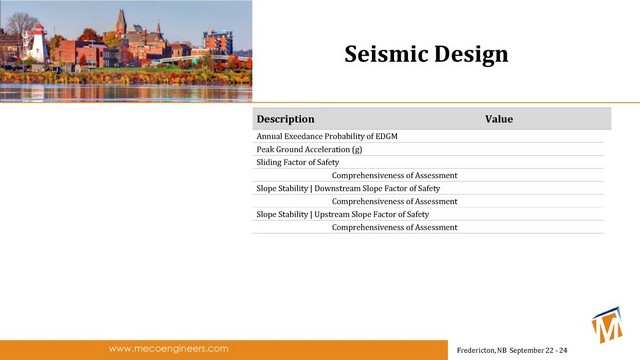The height and width of the screenshot is (360, 640).
Task: Select the Downstream Slope Factor of Safety row
Action: [428, 189]
